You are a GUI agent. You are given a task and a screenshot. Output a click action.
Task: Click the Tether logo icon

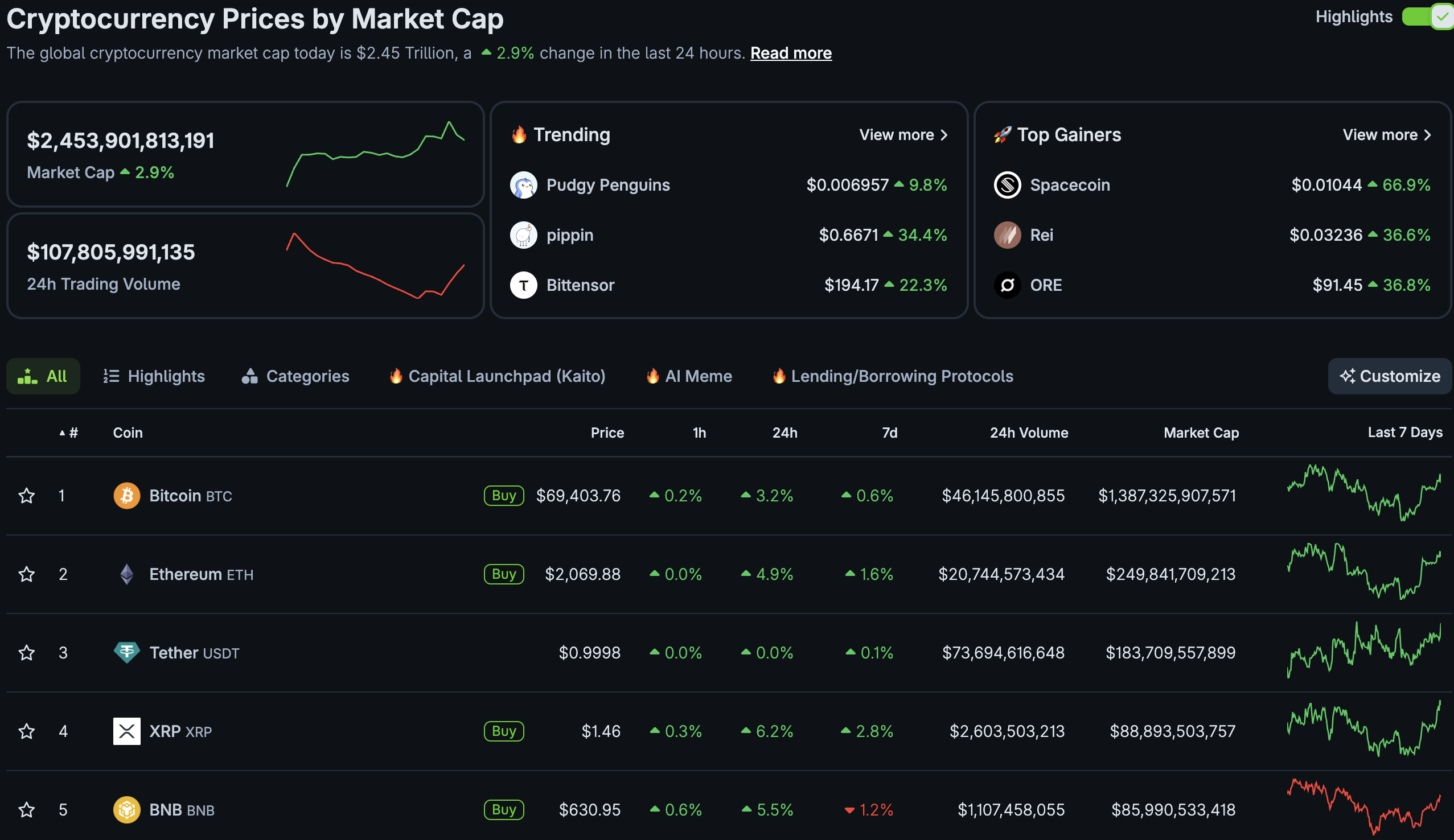(127, 653)
